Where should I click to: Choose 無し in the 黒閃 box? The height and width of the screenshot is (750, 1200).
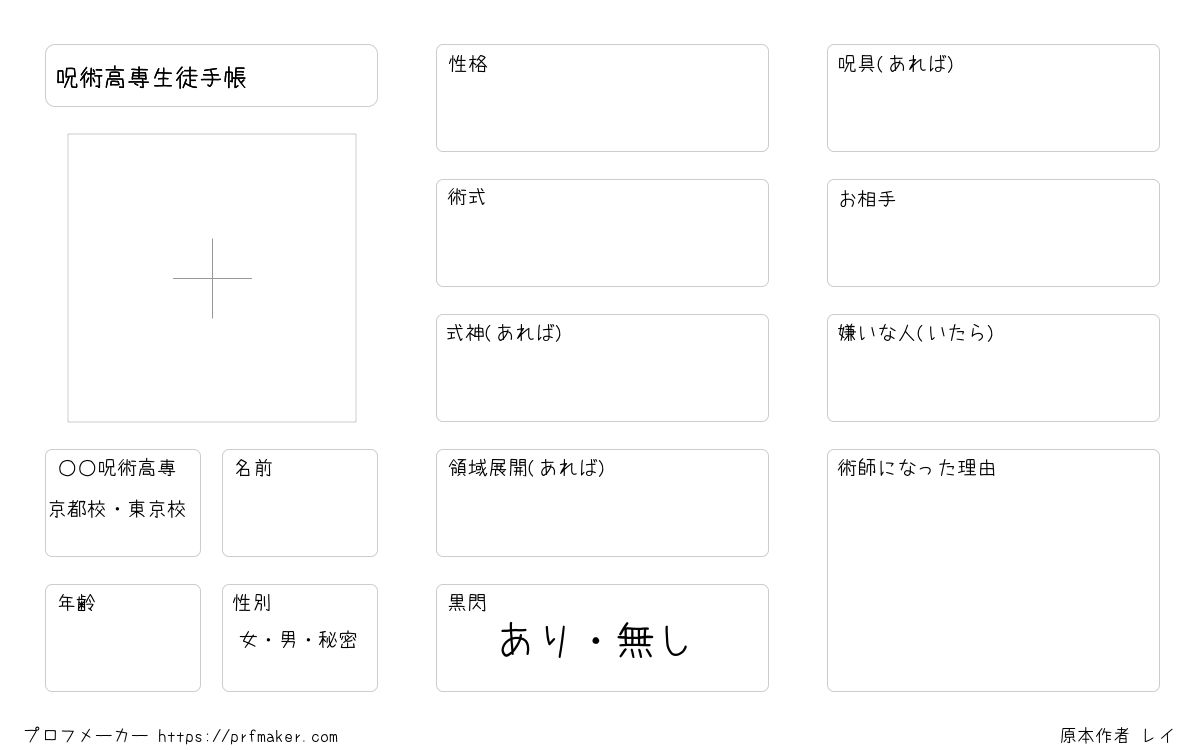(653, 640)
